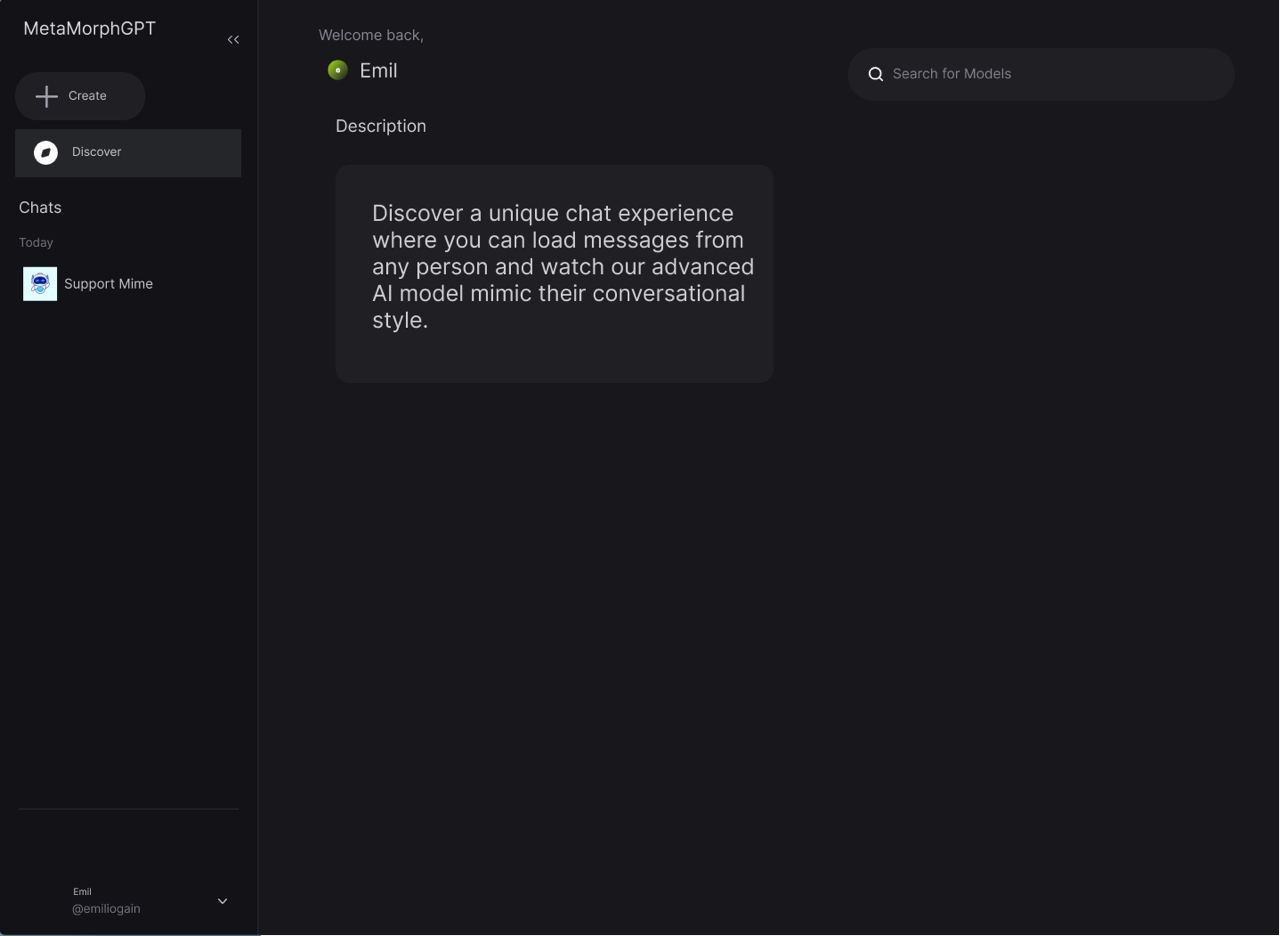
Task: Open the Support Mime chat
Action: tap(108, 284)
